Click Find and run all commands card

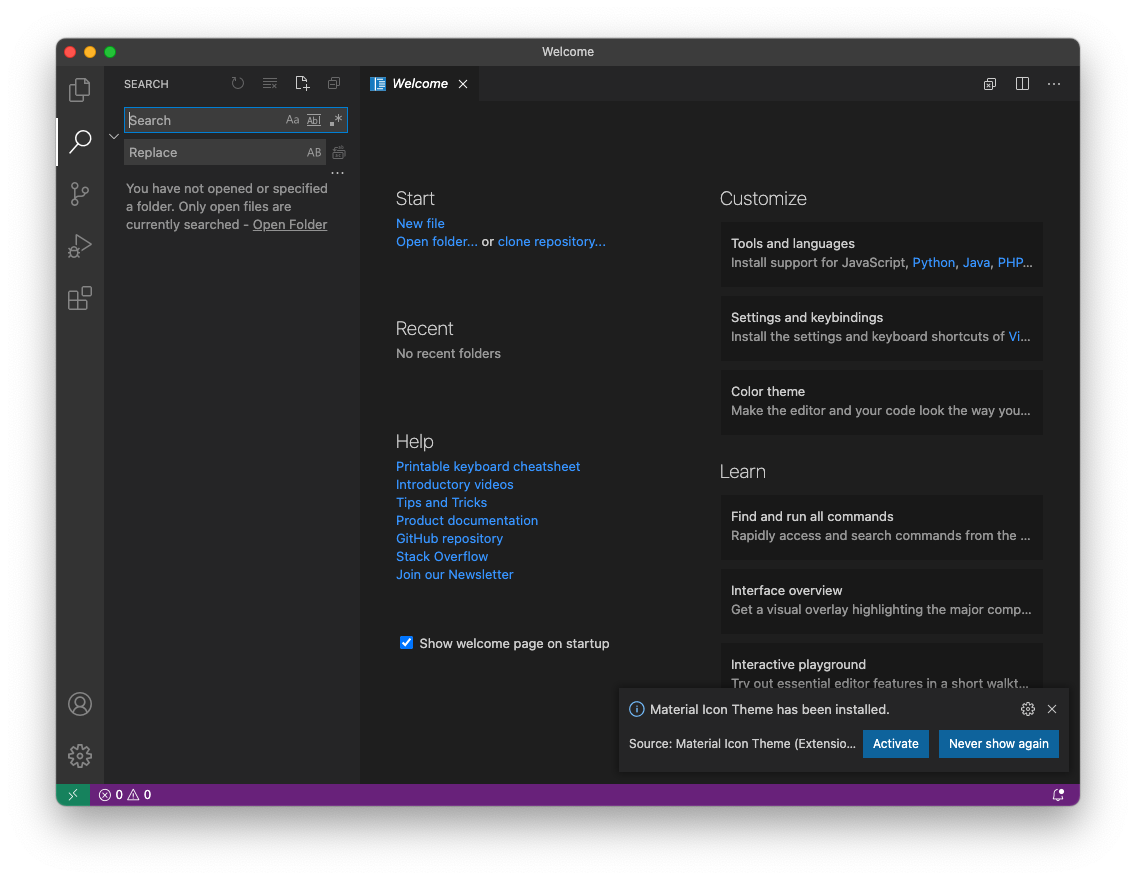[882, 527]
